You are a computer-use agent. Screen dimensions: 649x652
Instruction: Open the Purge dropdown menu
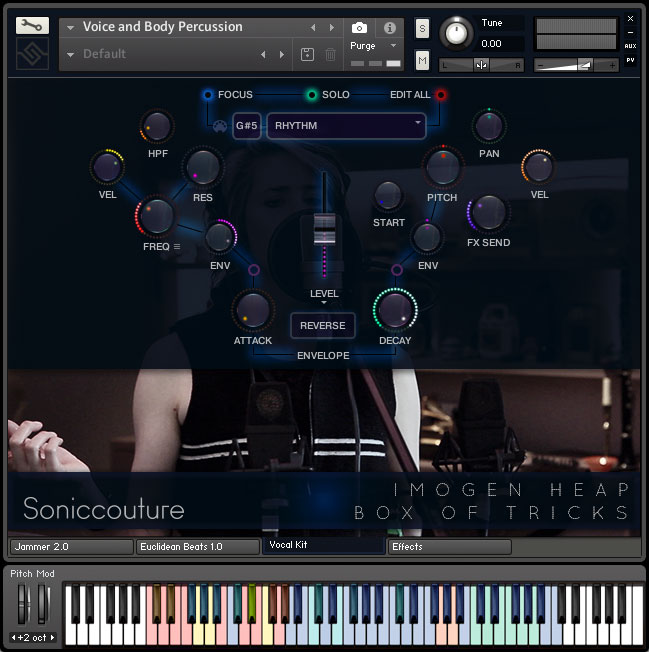click(373, 46)
